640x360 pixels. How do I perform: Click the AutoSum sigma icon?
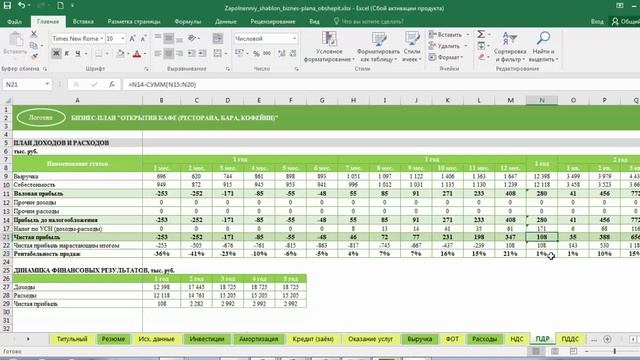481,35
